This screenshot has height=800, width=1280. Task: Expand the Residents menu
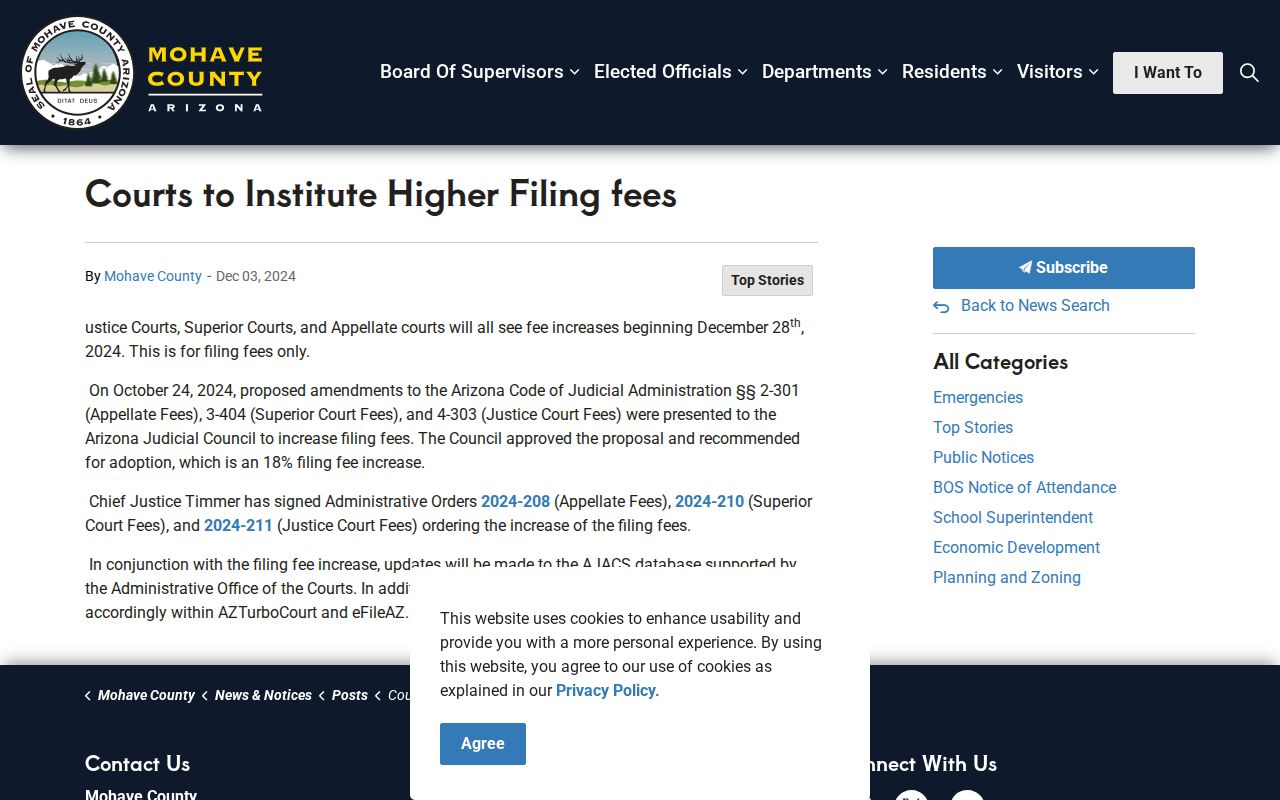[x=952, y=72]
